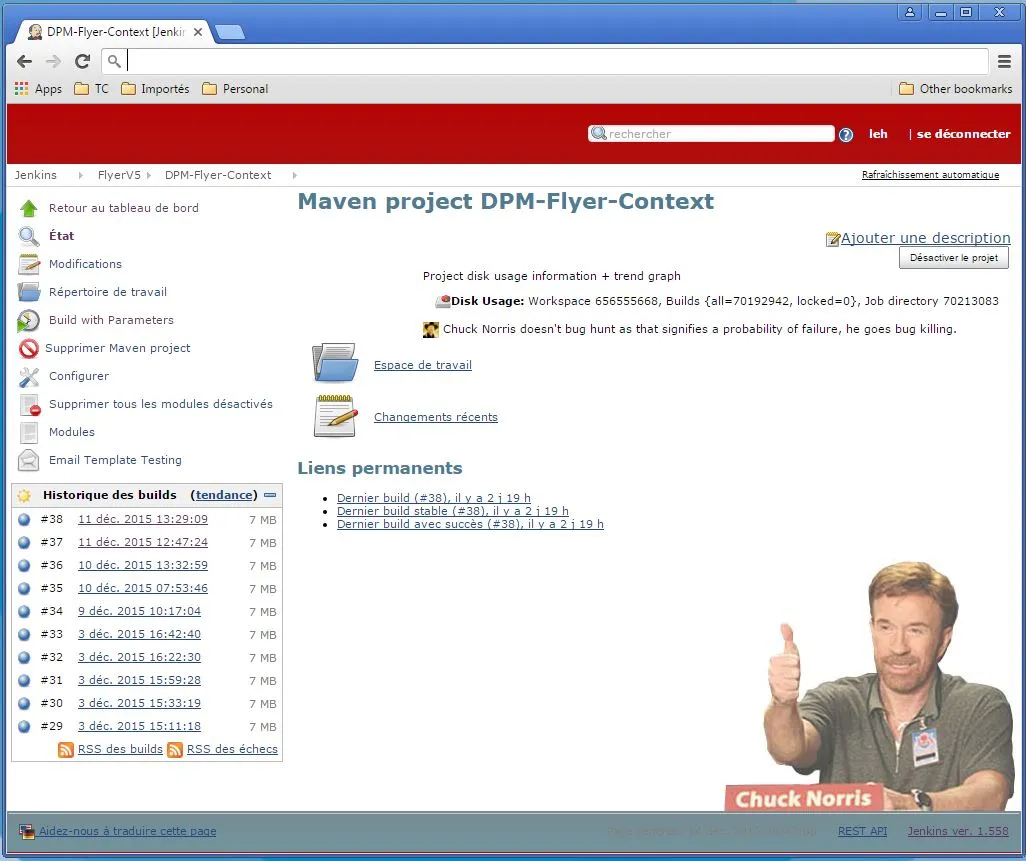Viewport: 1026px width, 861px height.
Task: Open the Email Template Testing menu item
Action: (115, 461)
